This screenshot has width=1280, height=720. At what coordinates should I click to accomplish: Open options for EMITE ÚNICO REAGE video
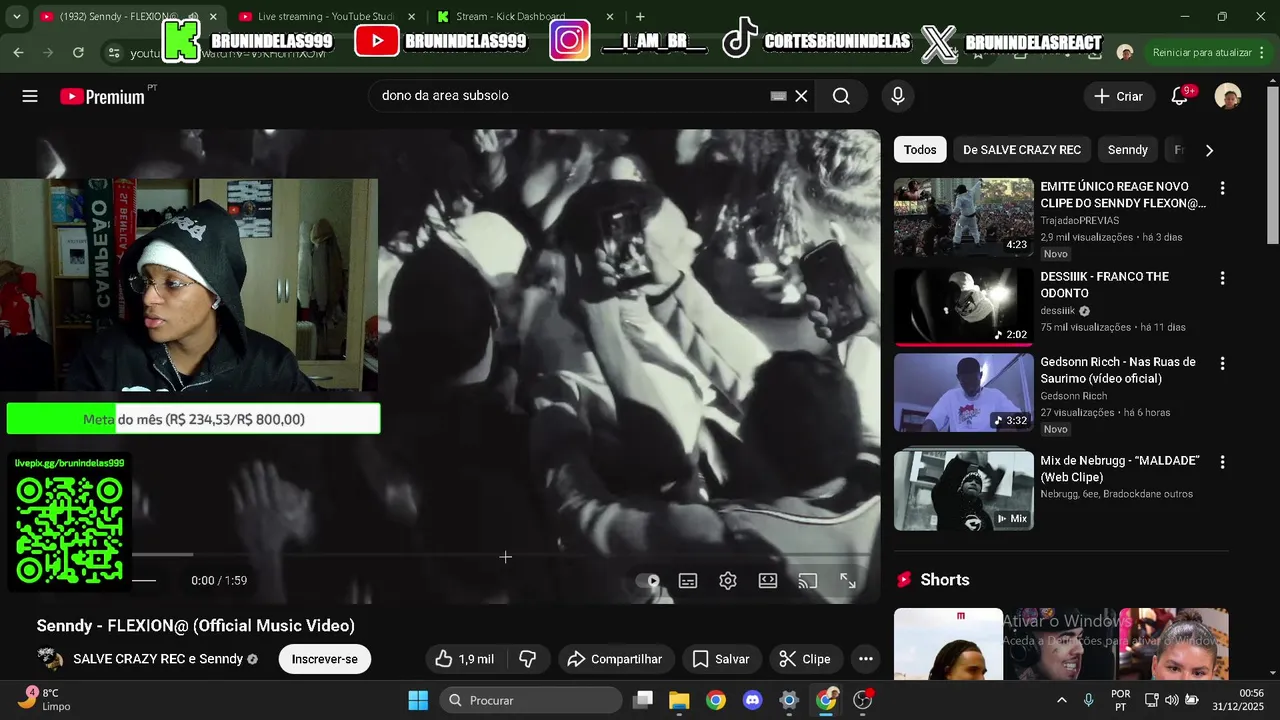[1222, 188]
